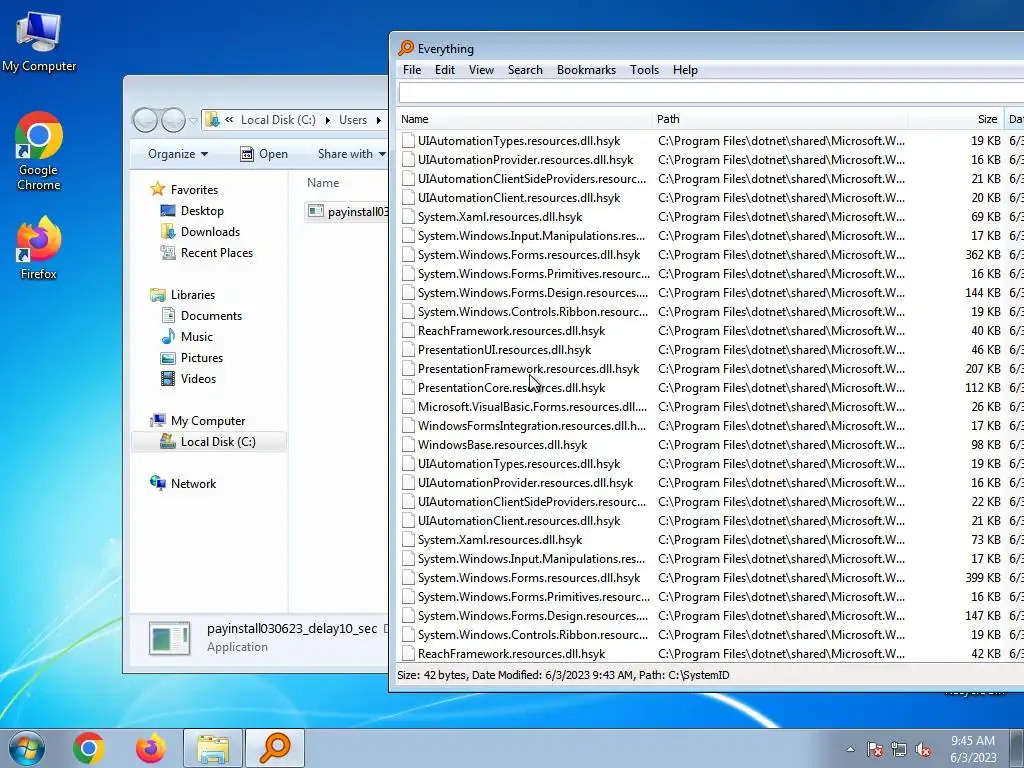Viewport: 1024px width, 768px height.
Task: Expand arrow after Local Disk (C:) breadcrumb
Action: (x=327, y=120)
